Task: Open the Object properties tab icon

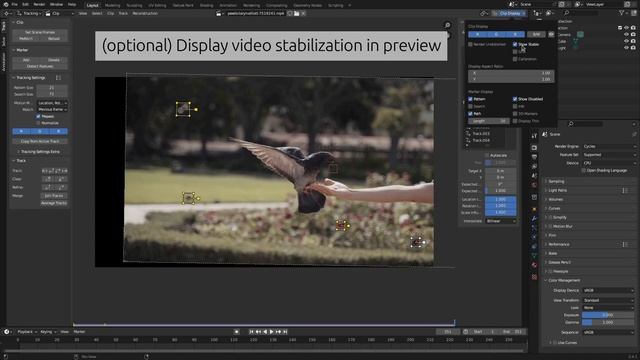Action: click(534, 209)
